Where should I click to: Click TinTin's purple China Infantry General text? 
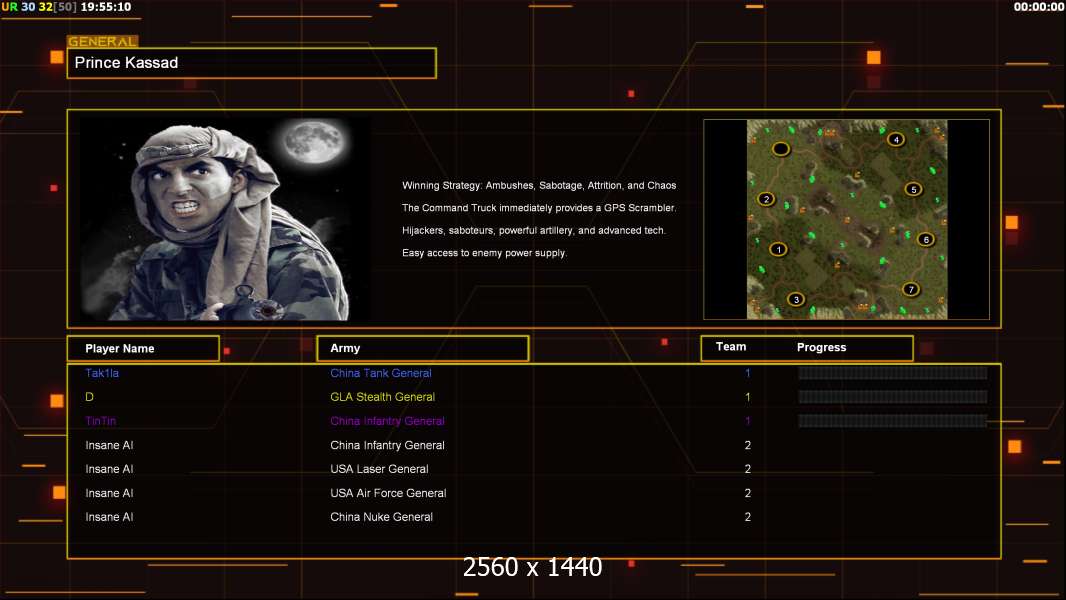coord(388,421)
